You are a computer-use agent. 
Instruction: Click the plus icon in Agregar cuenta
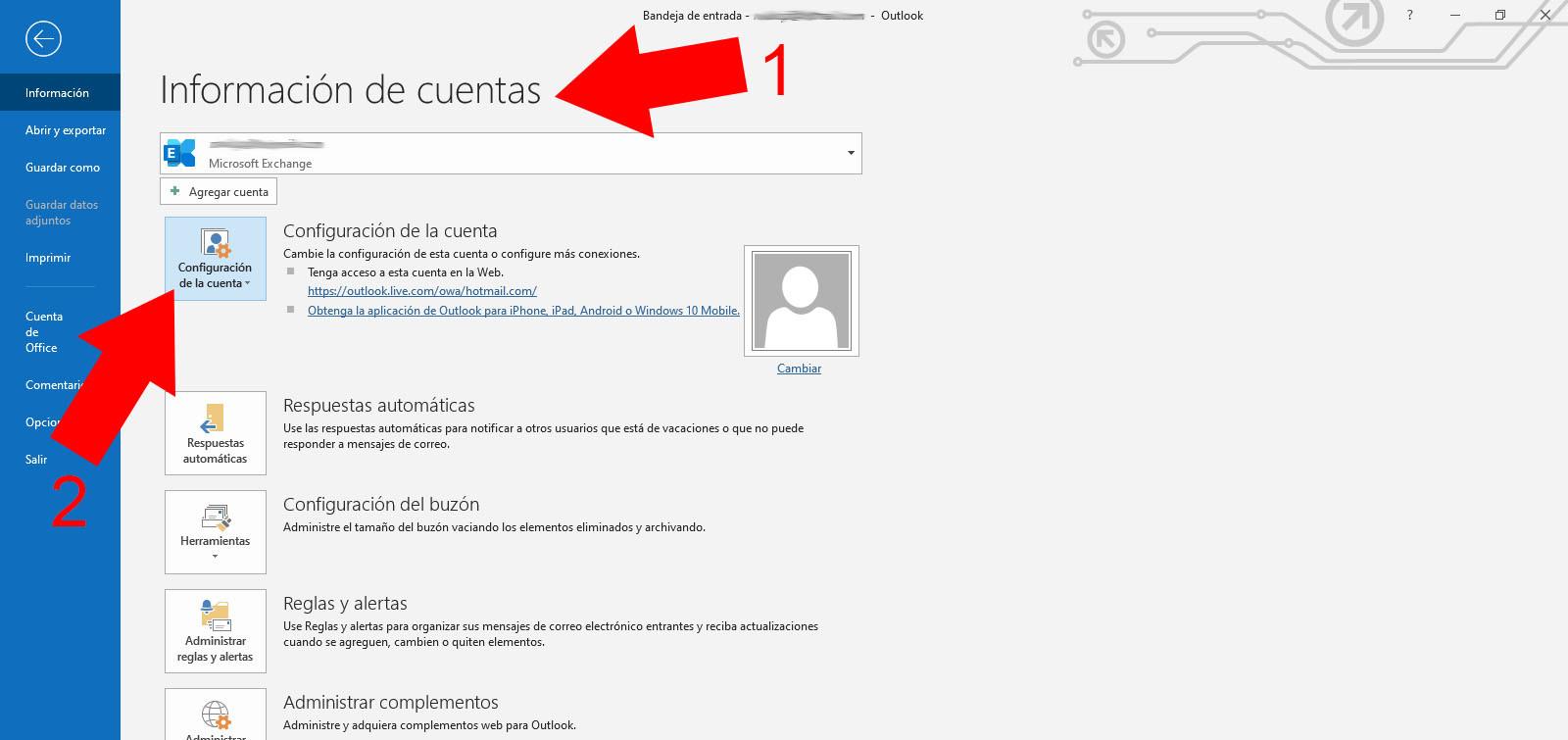click(175, 191)
